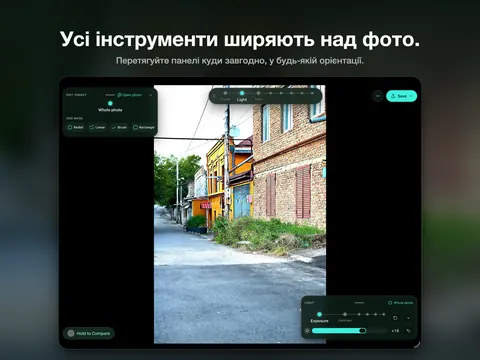This screenshot has height=360, width=480.
Task: Undo the exposure change with the arrow icon
Action: tap(409, 331)
